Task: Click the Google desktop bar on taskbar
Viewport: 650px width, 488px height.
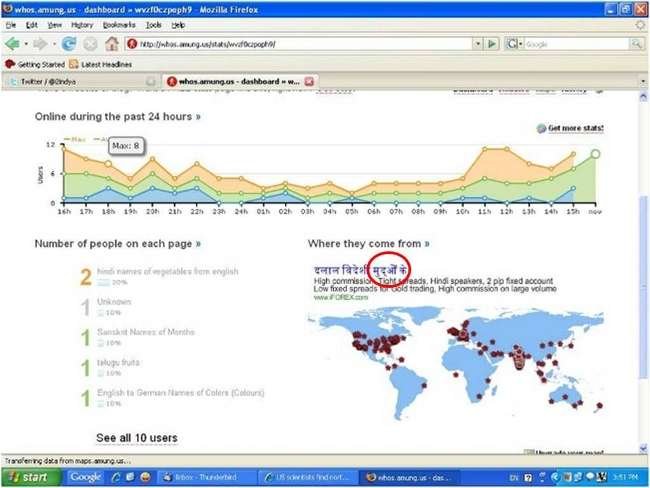Action: 85,477
